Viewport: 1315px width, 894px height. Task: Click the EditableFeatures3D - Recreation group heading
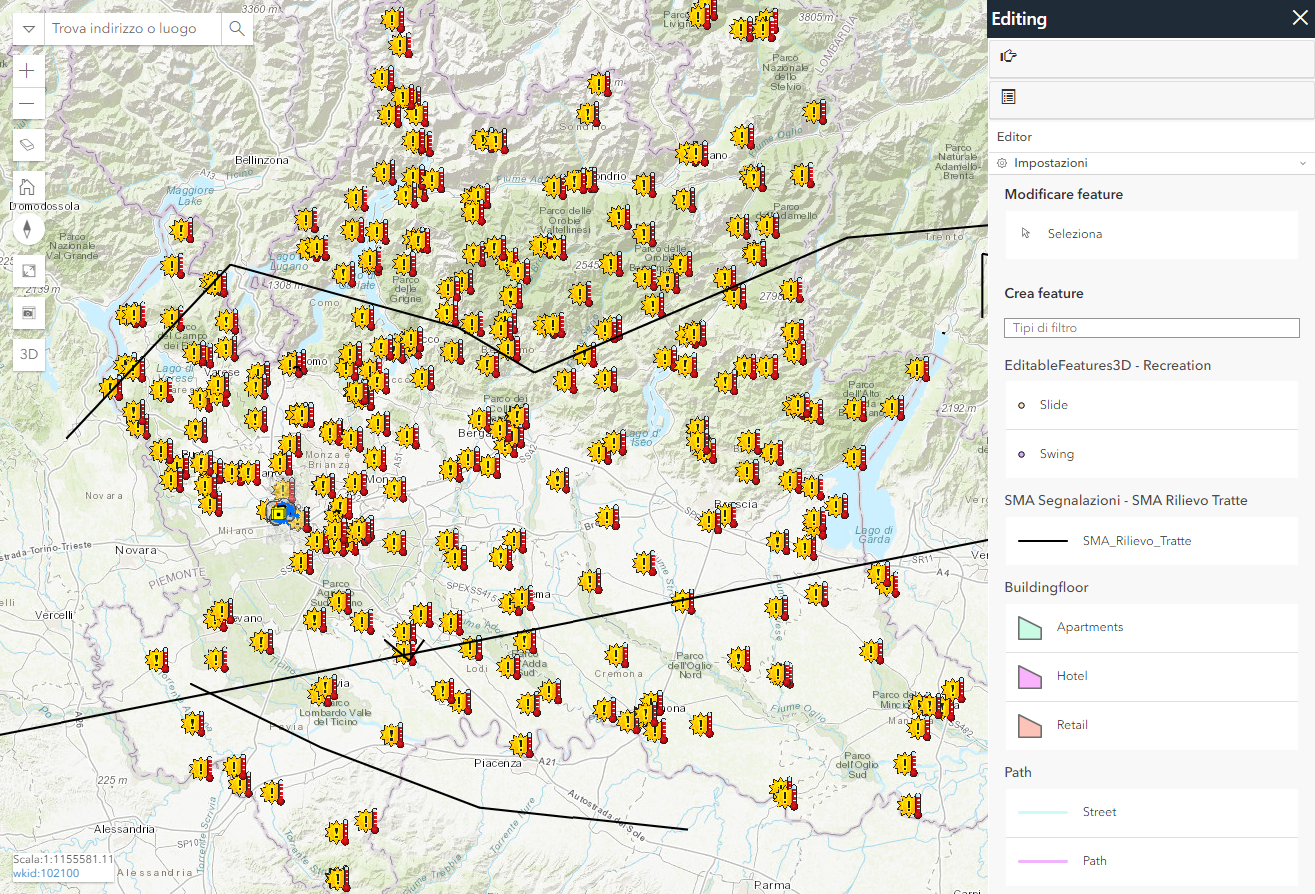[1107, 365]
